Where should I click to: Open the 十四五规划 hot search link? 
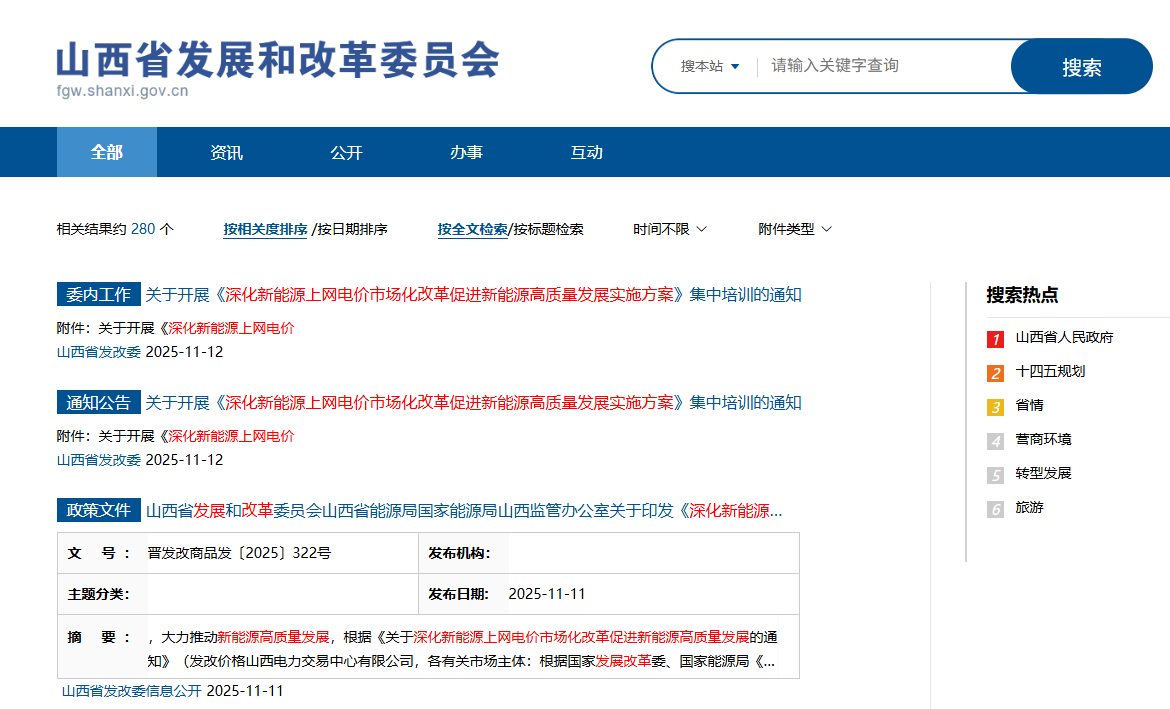tap(1050, 371)
